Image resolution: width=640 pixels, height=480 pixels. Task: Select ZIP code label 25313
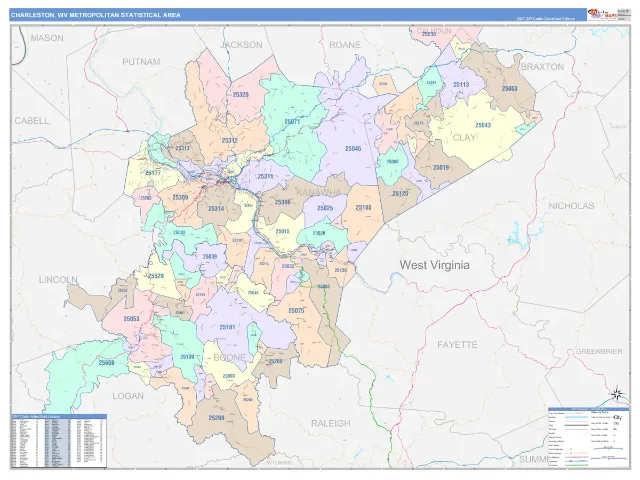click(182, 148)
